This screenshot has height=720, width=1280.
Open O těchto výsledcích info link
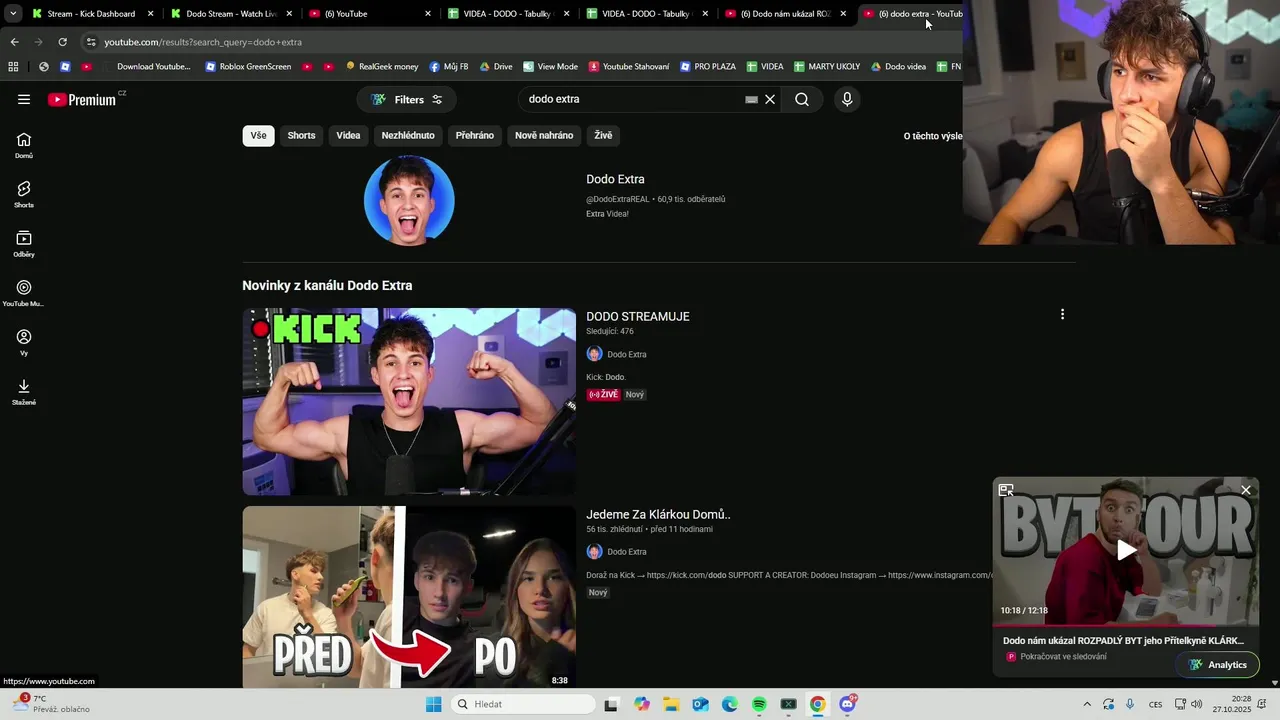(933, 136)
